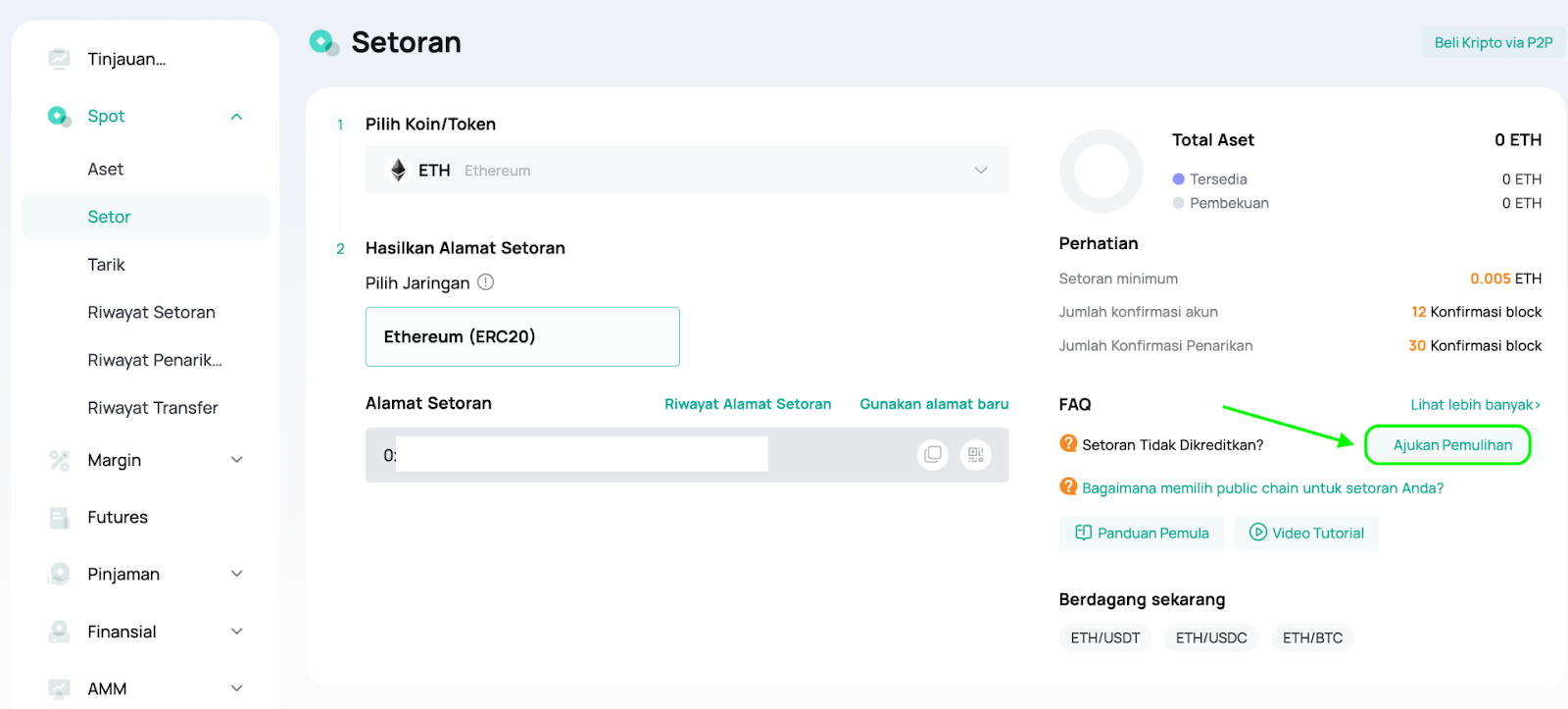
Task: Open Tinjauan in the sidebar
Action: (126, 59)
